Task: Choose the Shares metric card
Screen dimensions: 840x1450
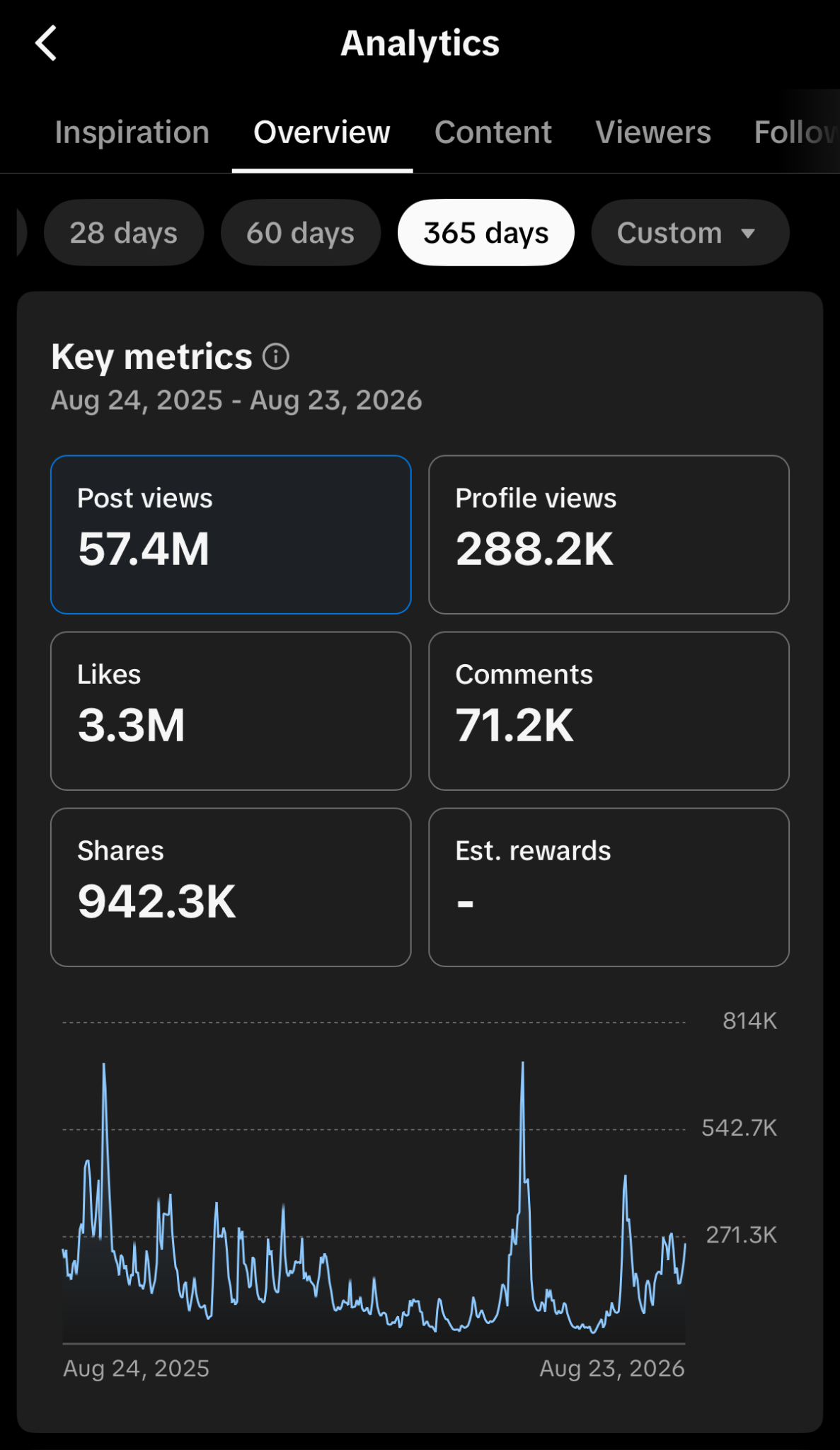Action: click(231, 887)
